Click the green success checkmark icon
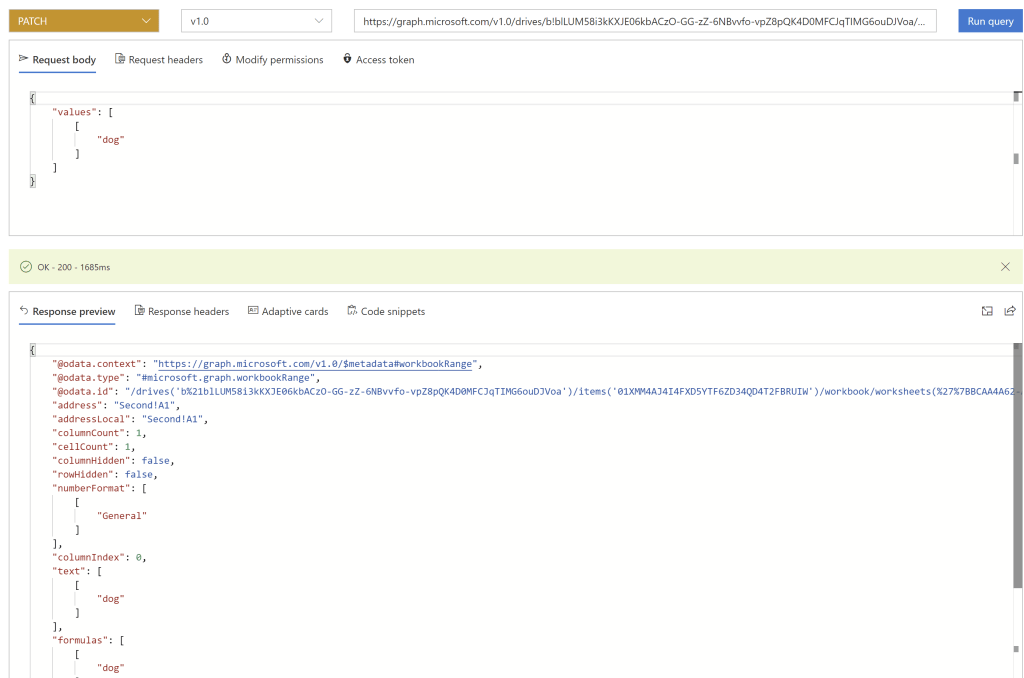This screenshot has height=678, width=1024. pos(26,267)
